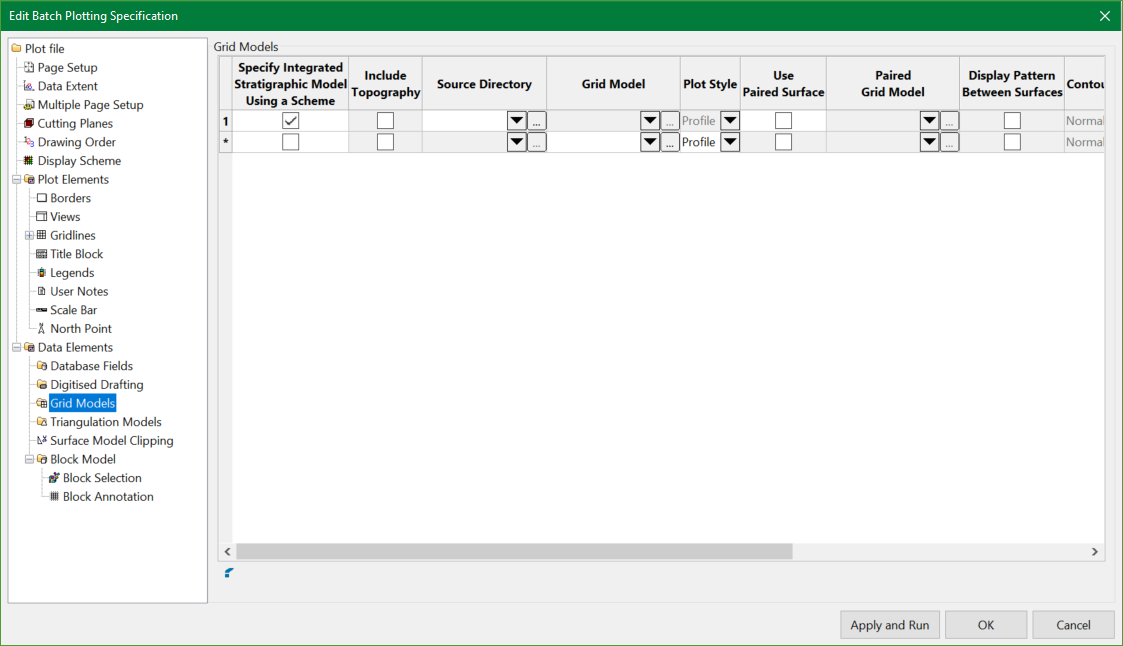This screenshot has height=646, width=1123.
Task: Click the Digitised Drafting icon
Action: (42, 384)
